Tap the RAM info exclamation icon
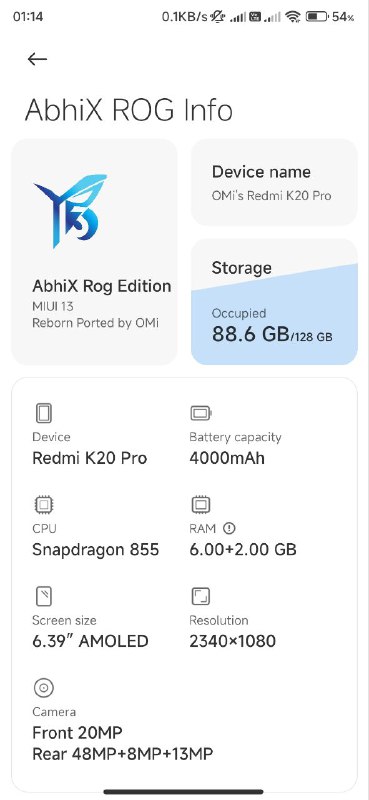This screenshot has width=369, height=800. [230, 528]
